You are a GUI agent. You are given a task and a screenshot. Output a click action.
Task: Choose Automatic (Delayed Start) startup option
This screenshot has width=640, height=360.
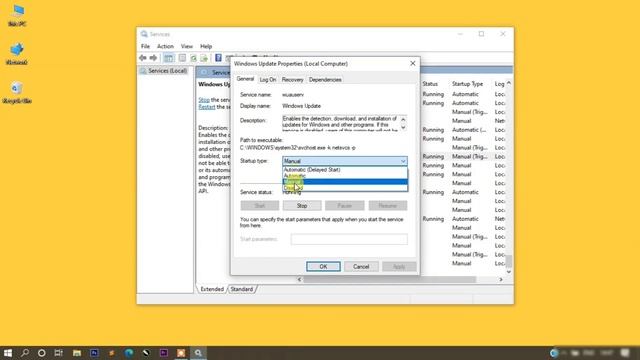coord(345,169)
